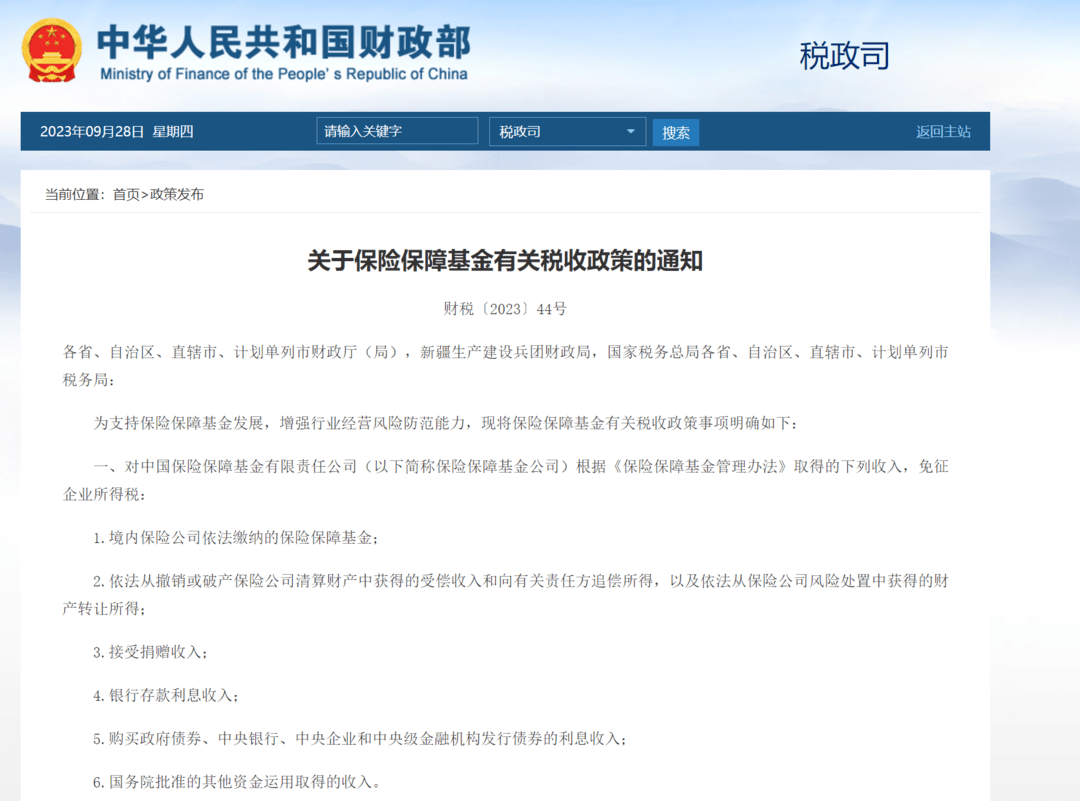Click list item 4 银行存款利息收入
The height and width of the screenshot is (801, 1080).
(167, 695)
